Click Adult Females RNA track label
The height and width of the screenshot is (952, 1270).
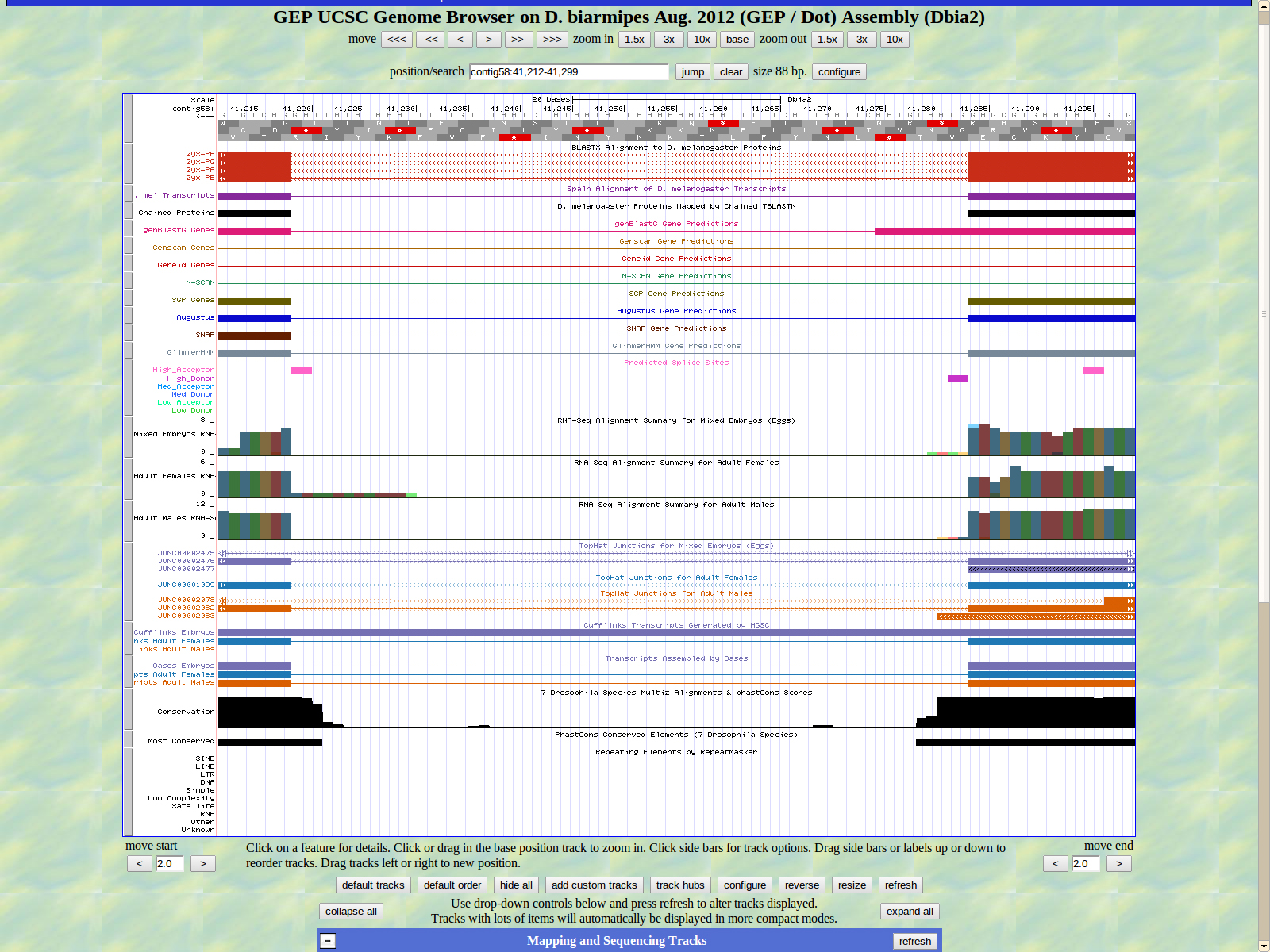175,476
